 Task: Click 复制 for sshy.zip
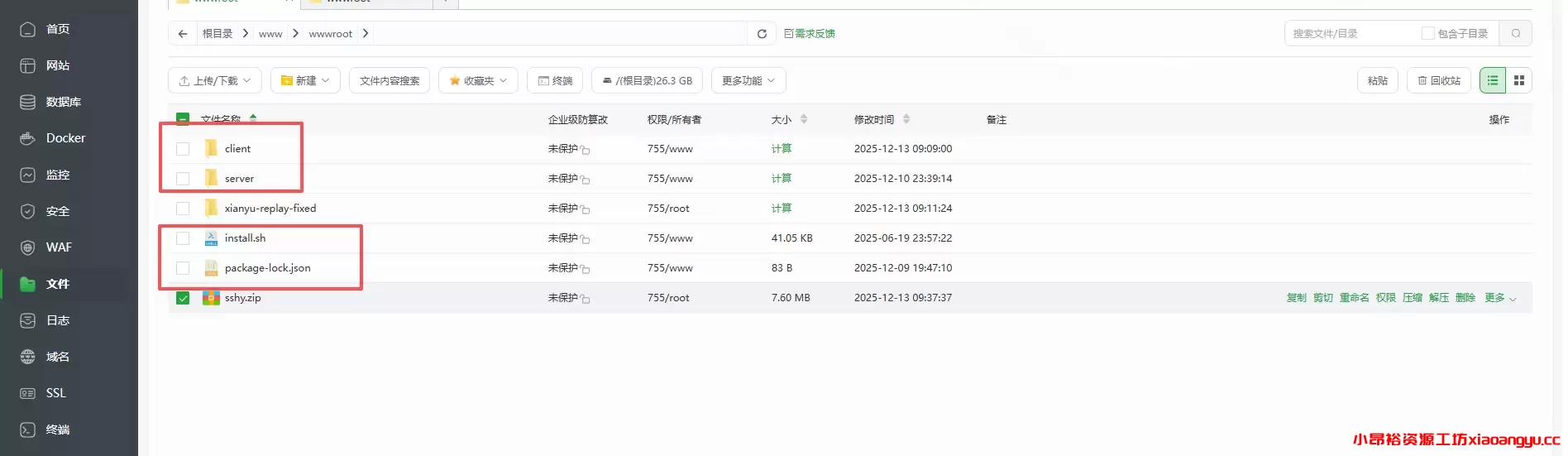coord(1297,298)
